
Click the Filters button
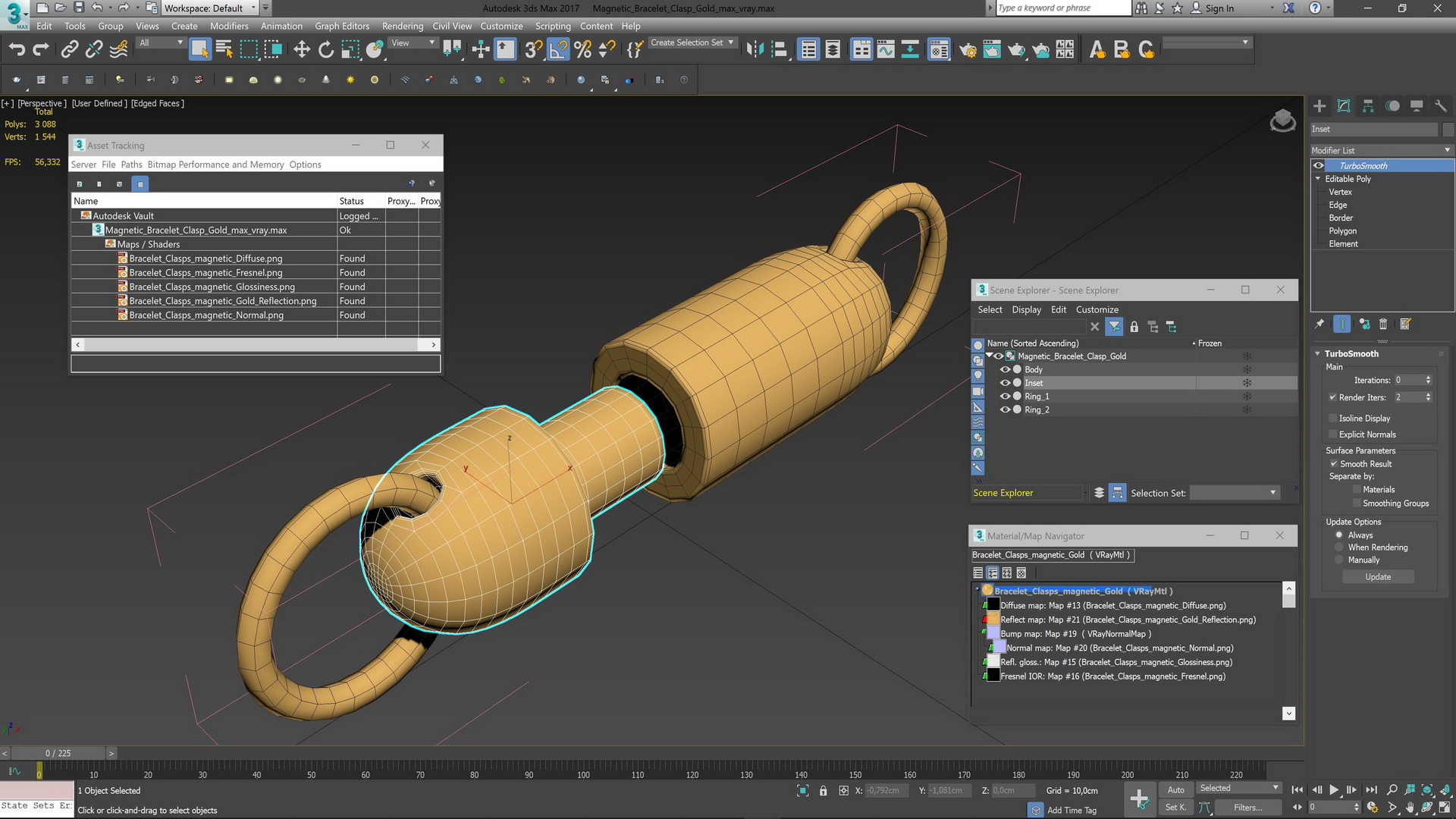pos(1247,808)
